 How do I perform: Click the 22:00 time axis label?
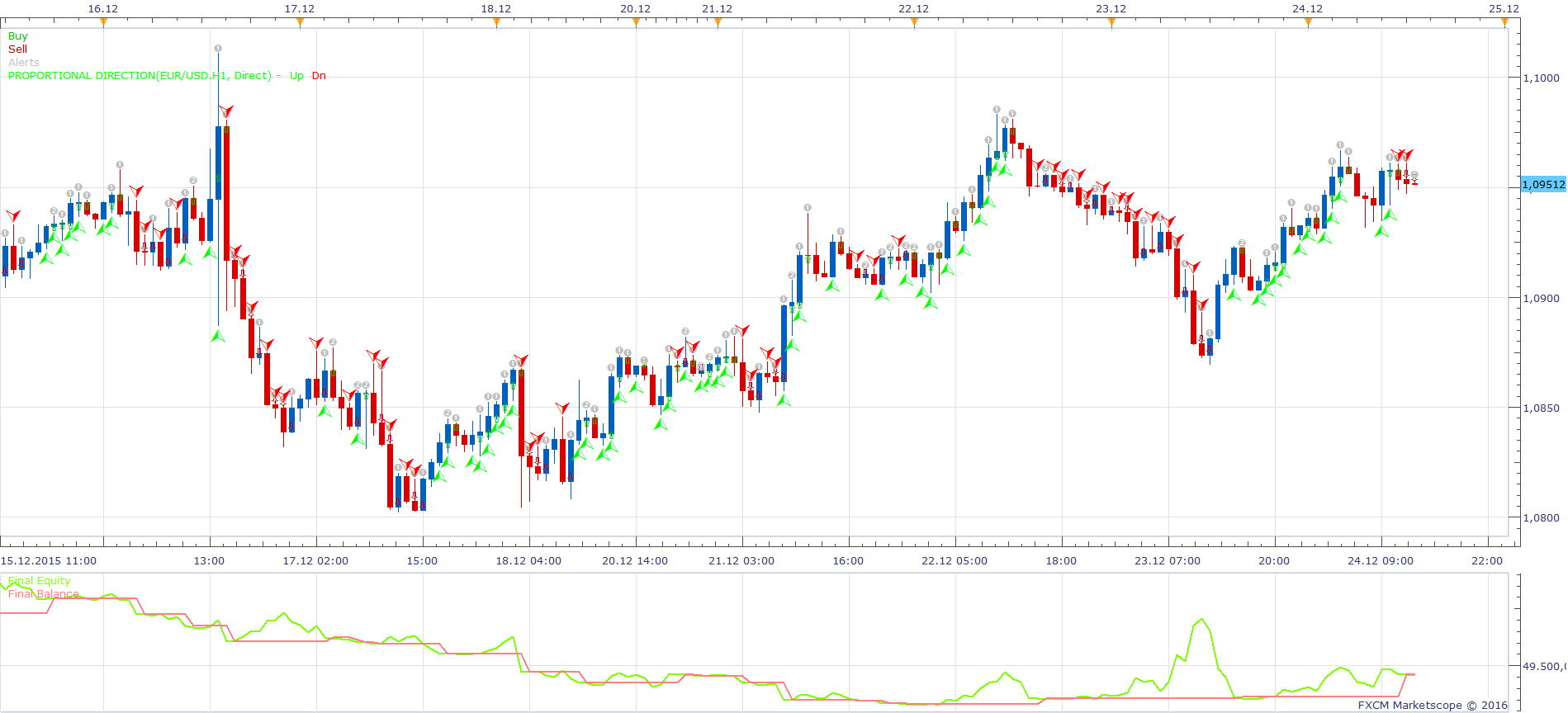1487,561
